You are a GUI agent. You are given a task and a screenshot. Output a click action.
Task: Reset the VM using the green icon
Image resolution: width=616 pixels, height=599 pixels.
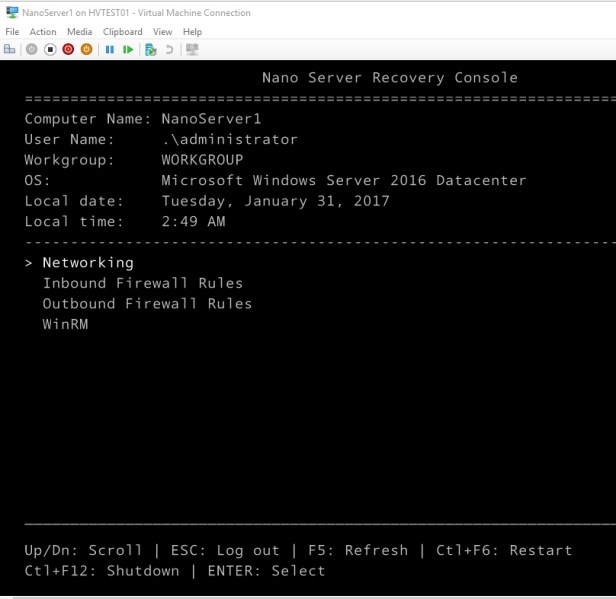click(x=128, y=49)
